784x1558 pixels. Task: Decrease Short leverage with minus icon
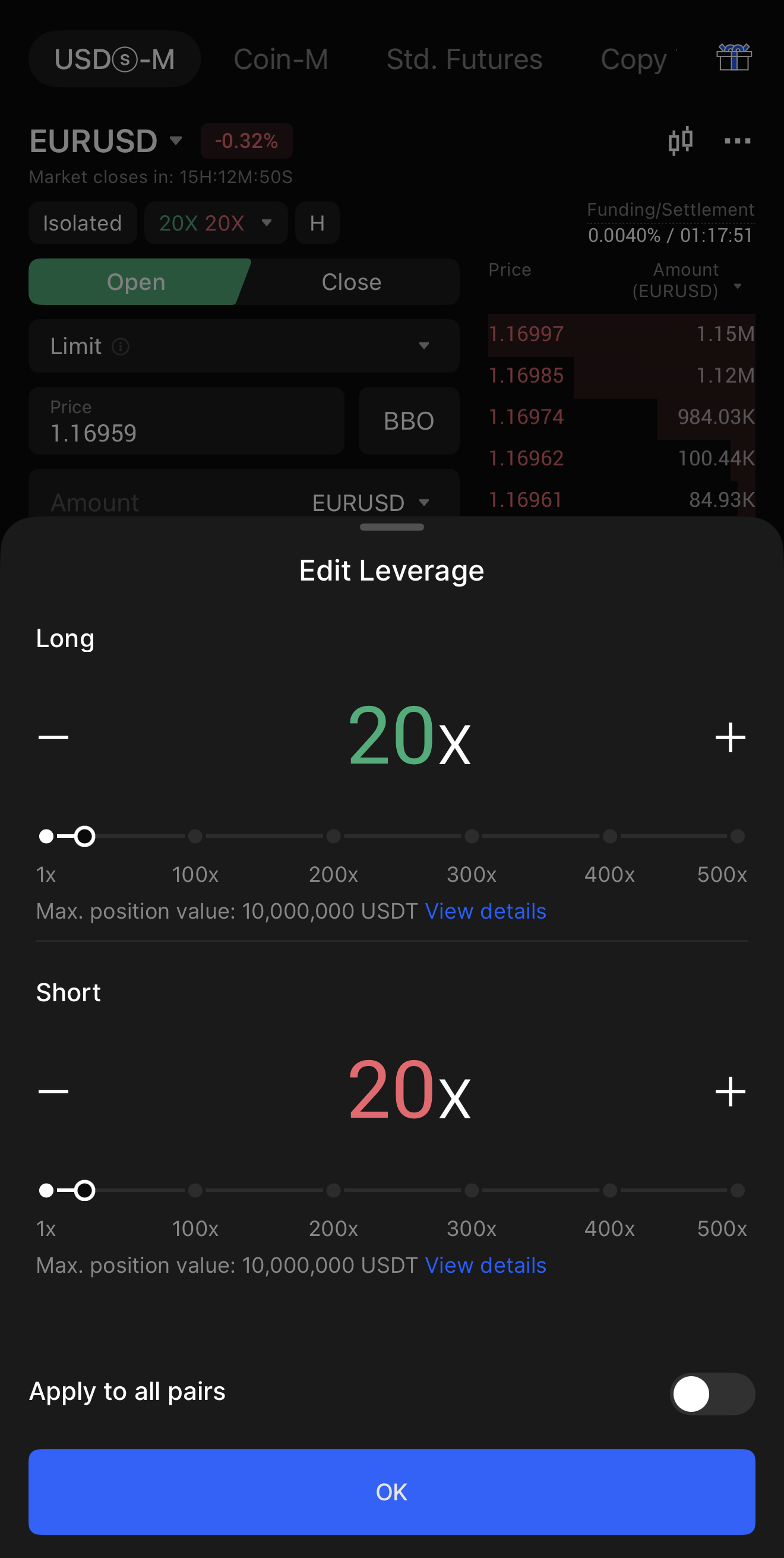(53, 1091)
